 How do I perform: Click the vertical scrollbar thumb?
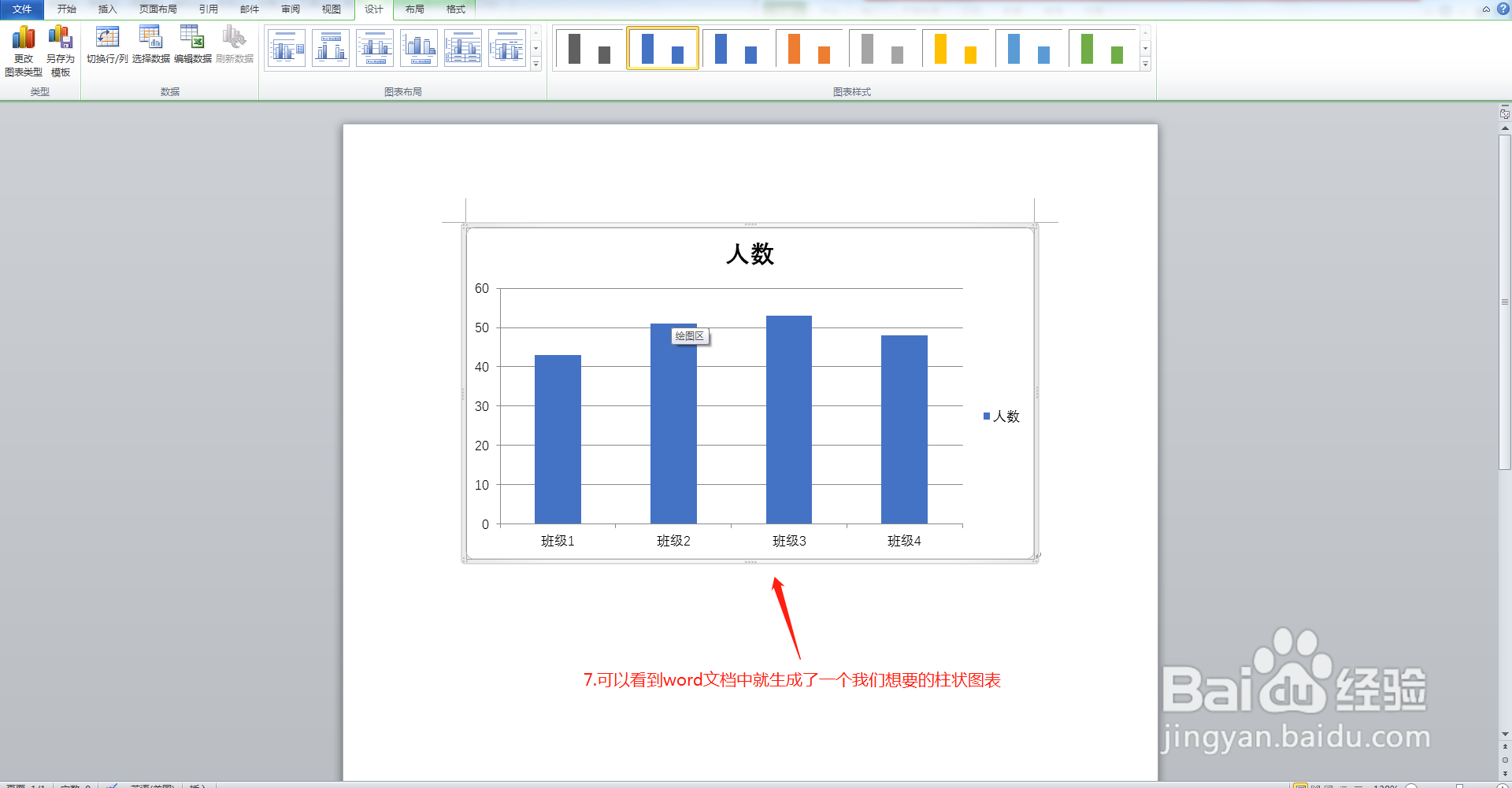[1505, 302]
